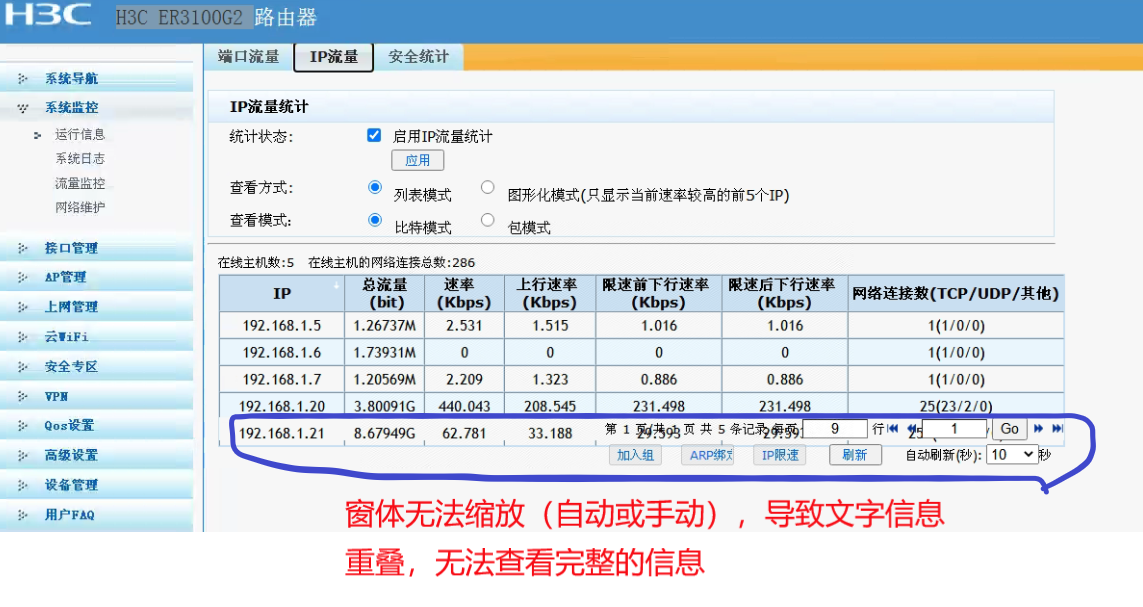Screen dimensions: 1143x607
Task: Select 列表模式 view radio button
Action: pyautogui.click(x=375, y=187)
